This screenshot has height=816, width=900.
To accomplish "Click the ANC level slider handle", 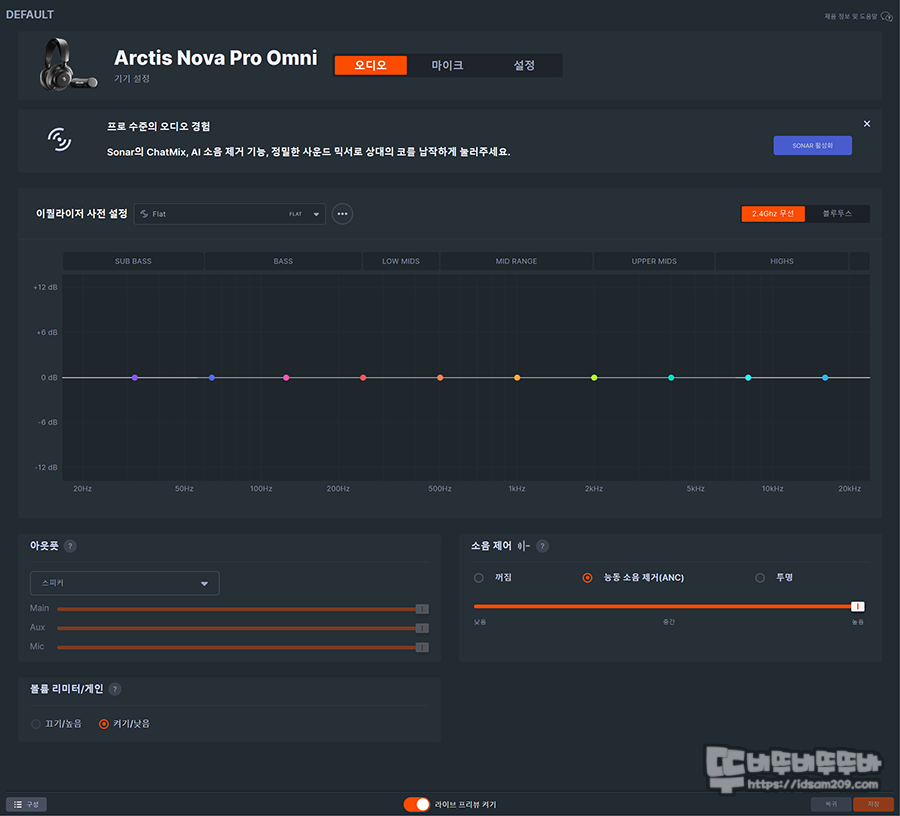I will [858, 607].
